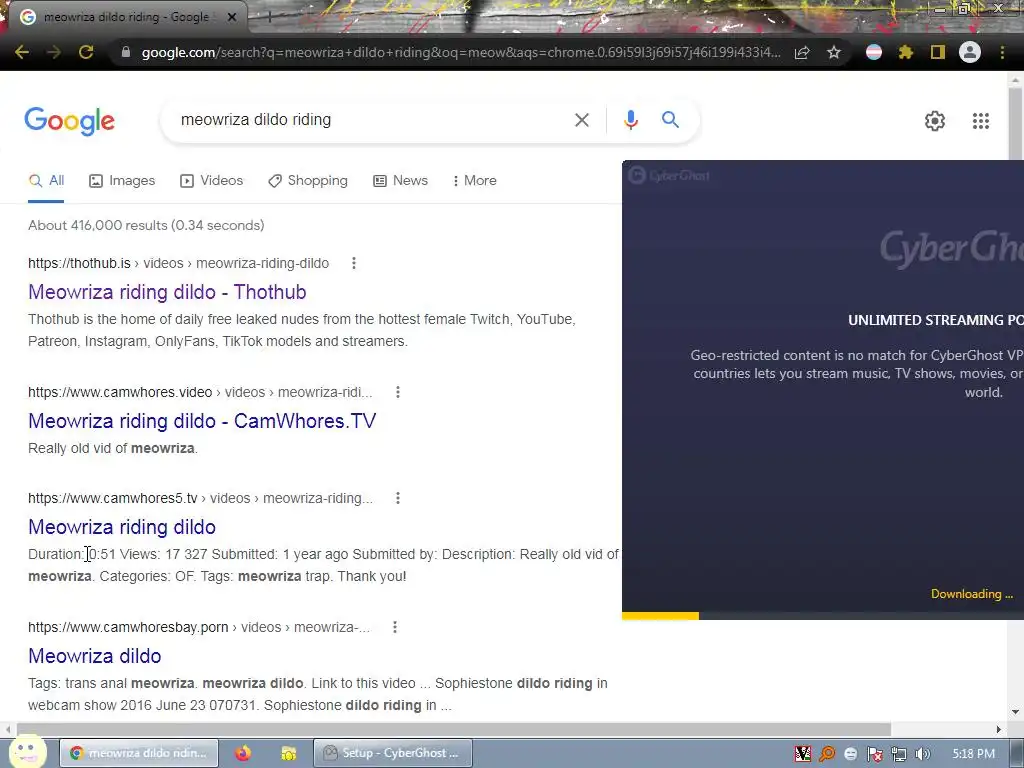Open the Extensions puzzle menu
Viewport: 1024px width, 768px height.
[x=906, y=52]
